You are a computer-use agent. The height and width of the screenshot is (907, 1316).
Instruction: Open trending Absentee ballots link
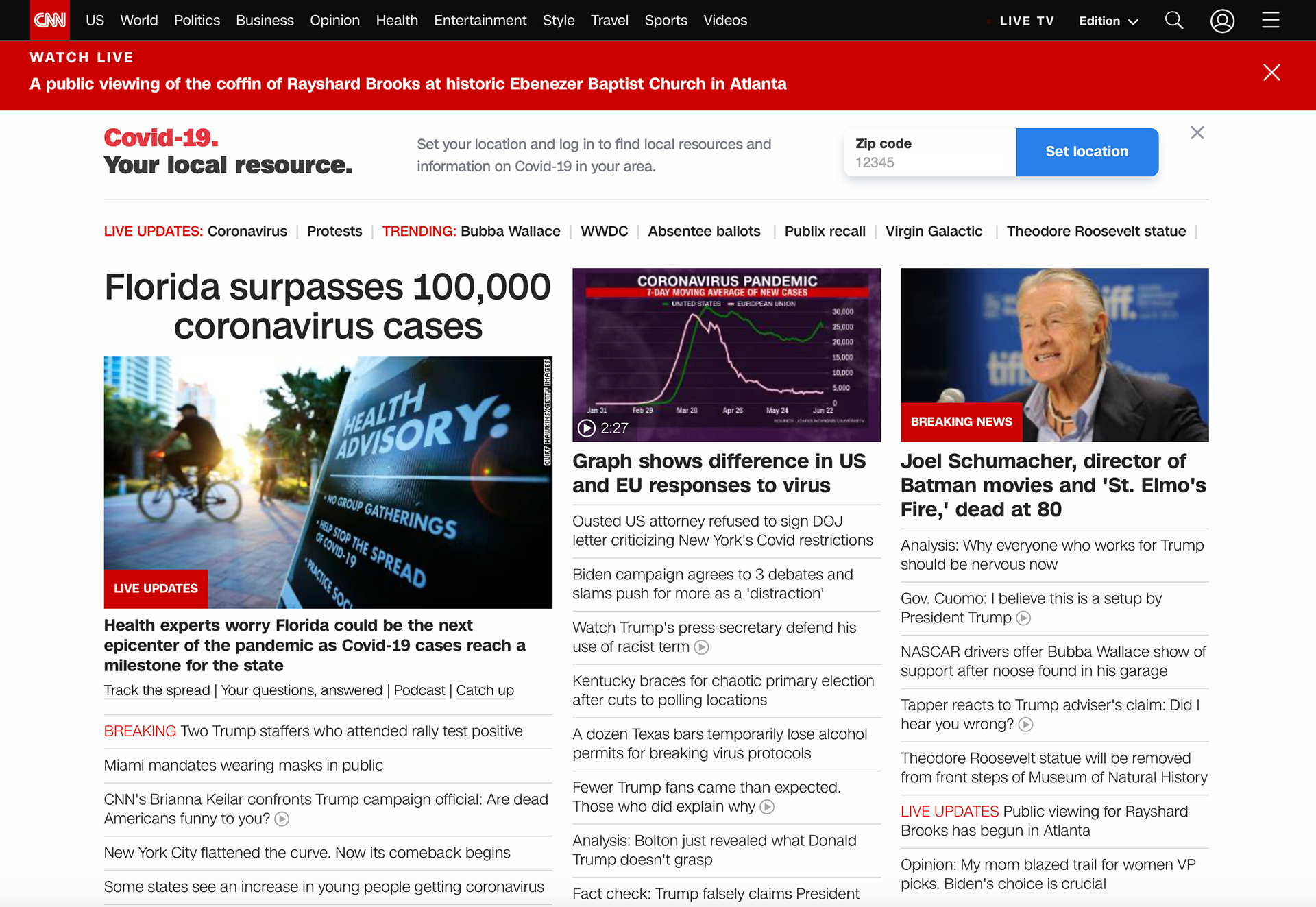(704, 232)
